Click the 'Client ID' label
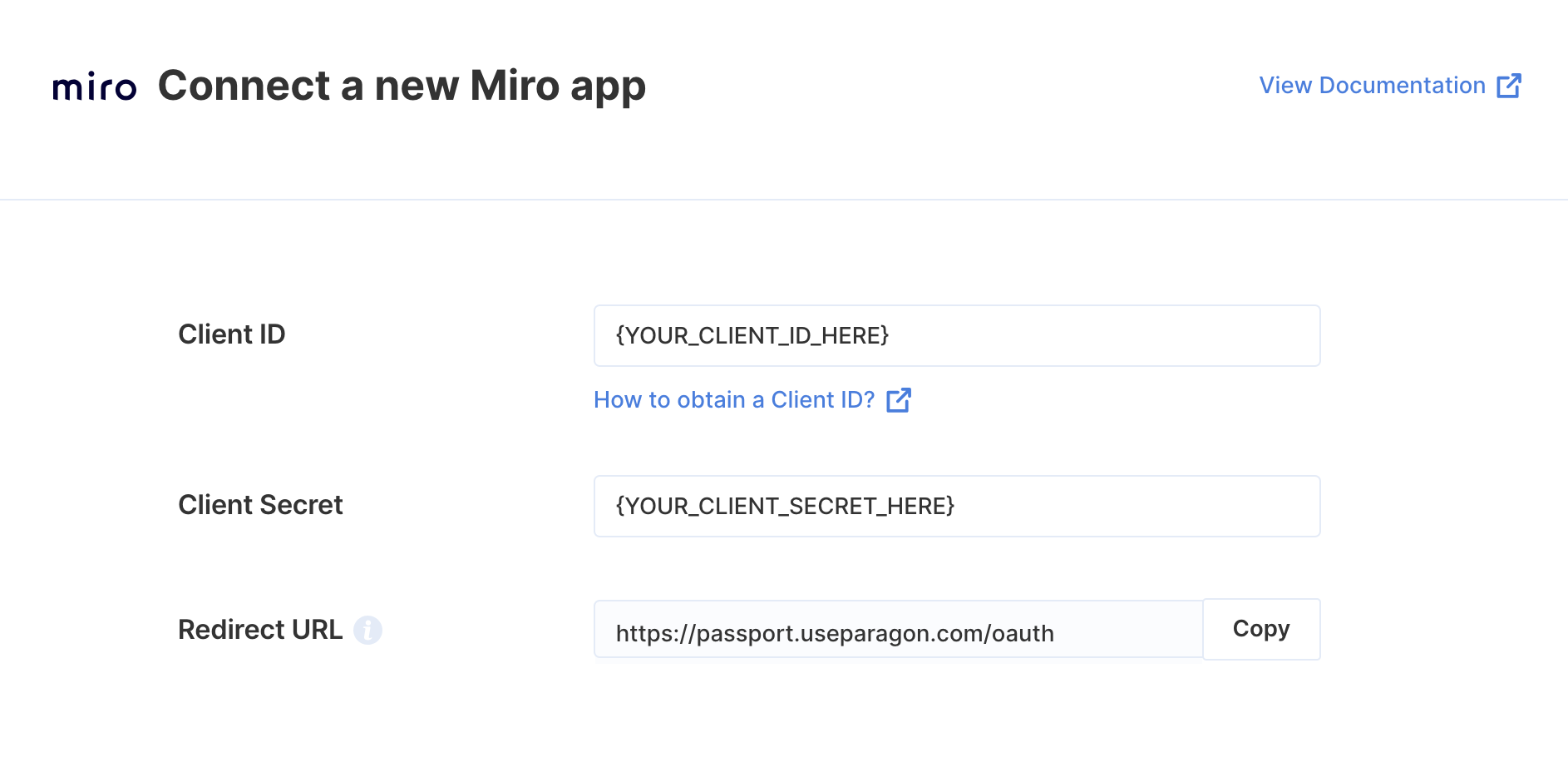The height and width of the screenshot is (772, 1568). (232, 334)
